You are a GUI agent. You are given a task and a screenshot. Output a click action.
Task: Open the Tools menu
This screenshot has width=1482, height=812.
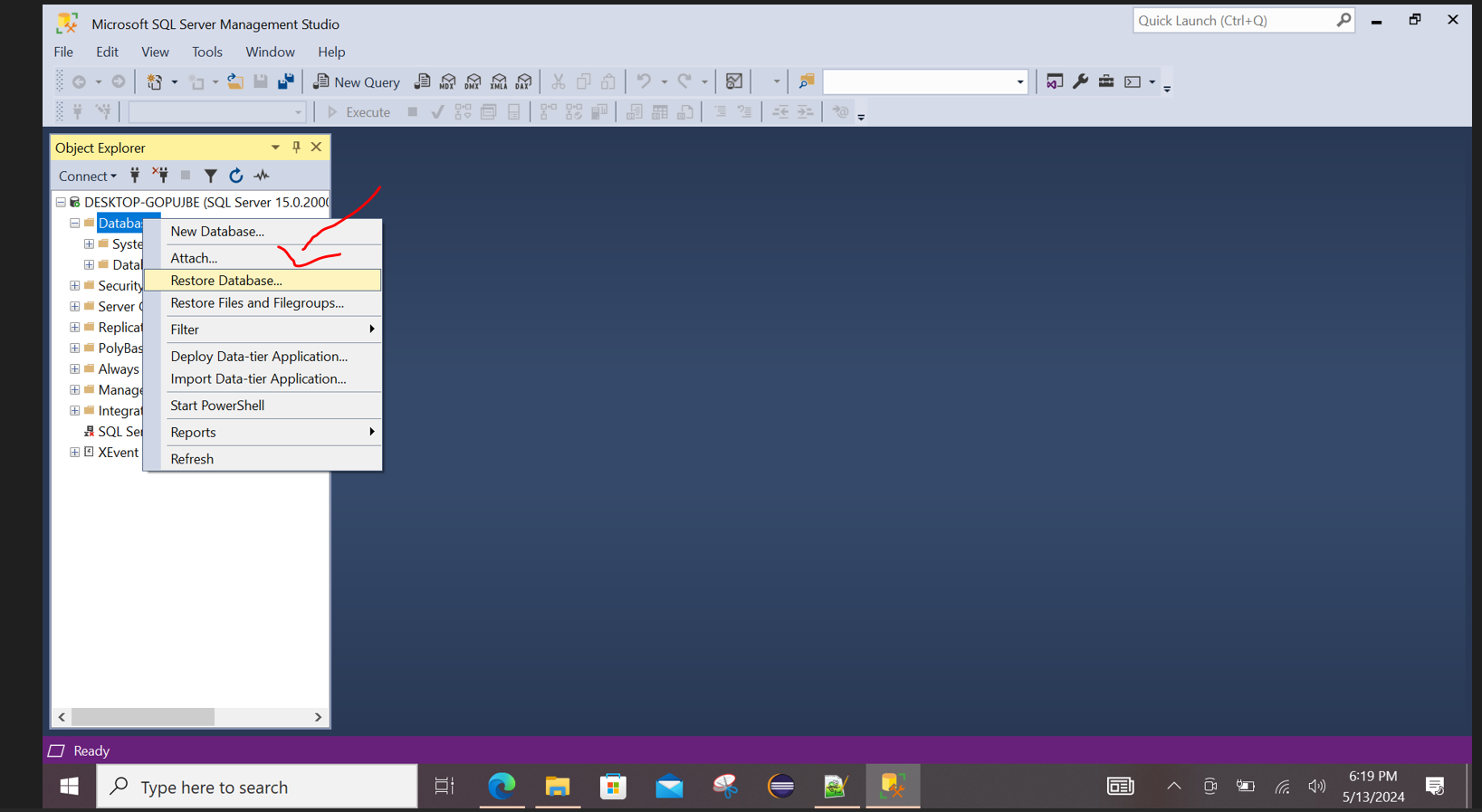pyautogui.click(x=206, y=52)
